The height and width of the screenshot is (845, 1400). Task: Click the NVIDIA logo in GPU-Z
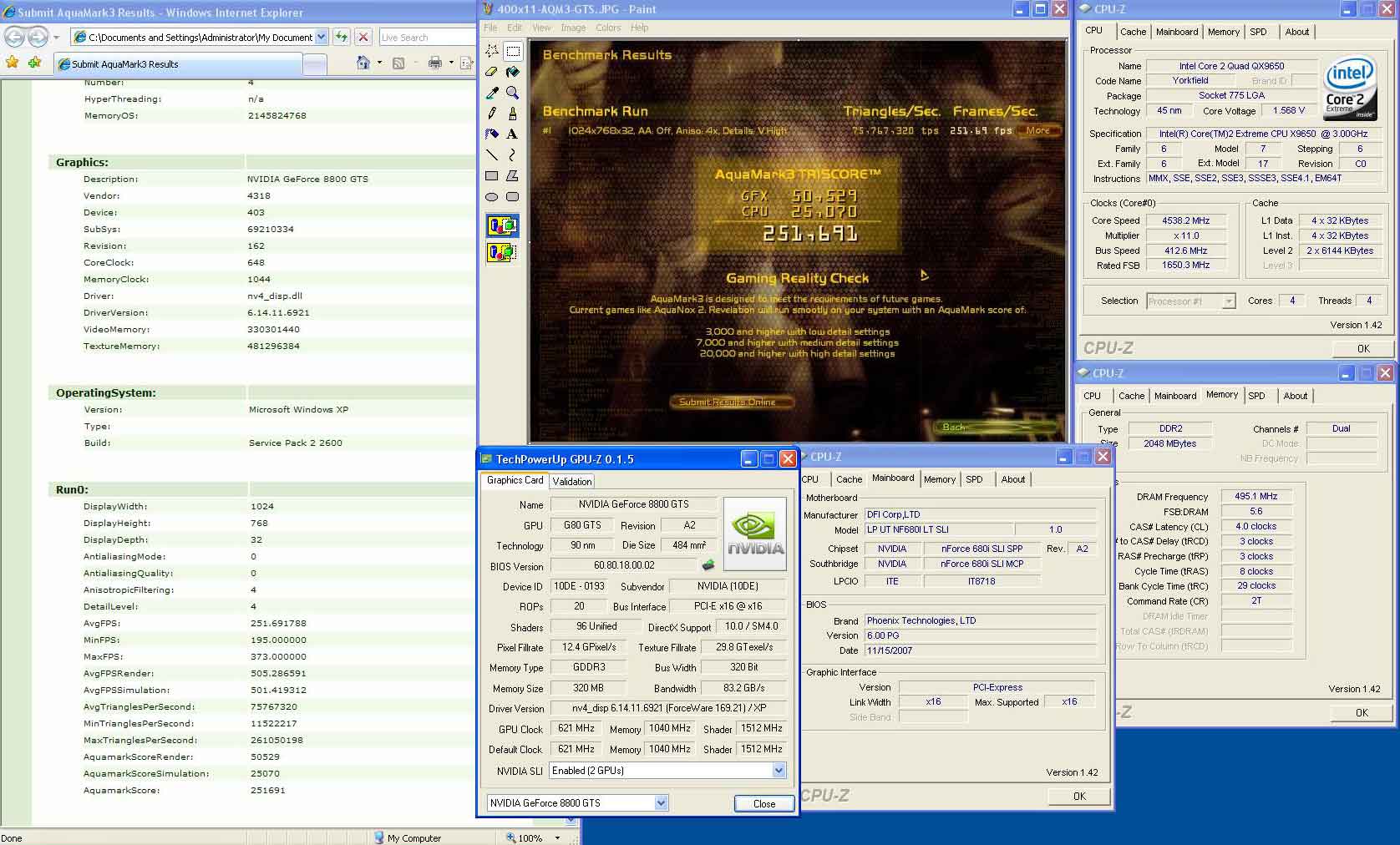click(755, 534)
